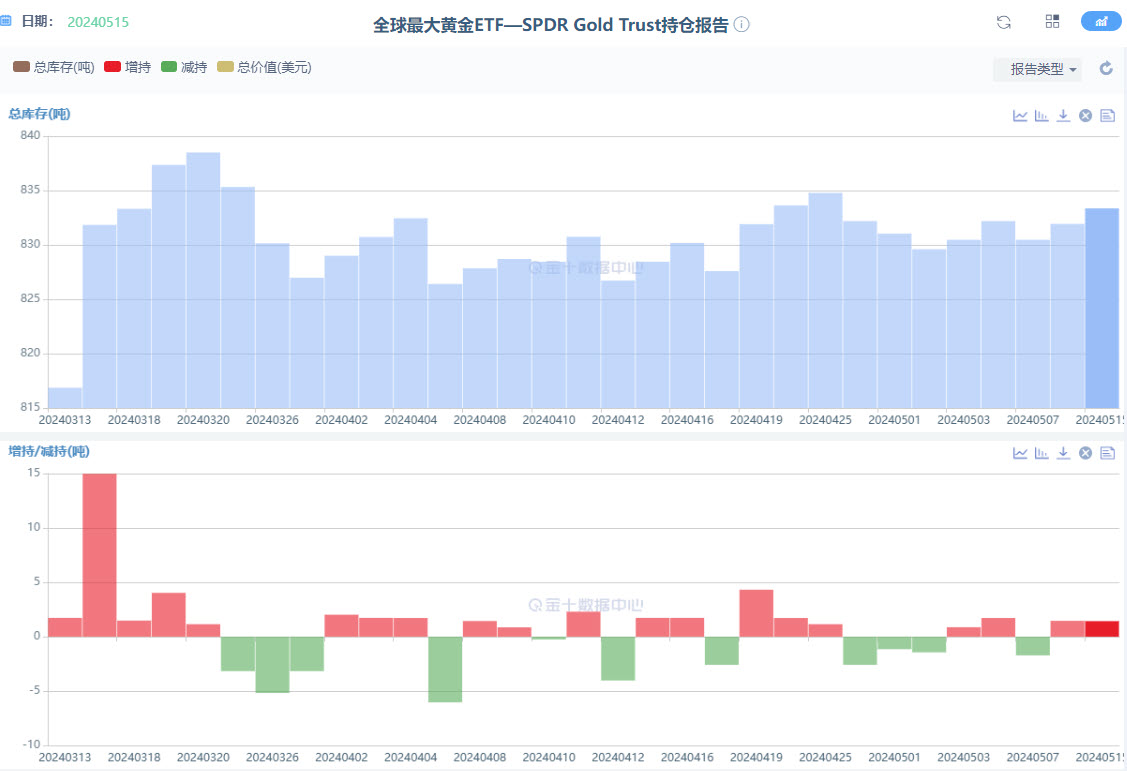Viewport: 1127px width, 771px height.
Task: Click the restore/close icon on 增持/减持 chart
Action: pos(1085,453)
